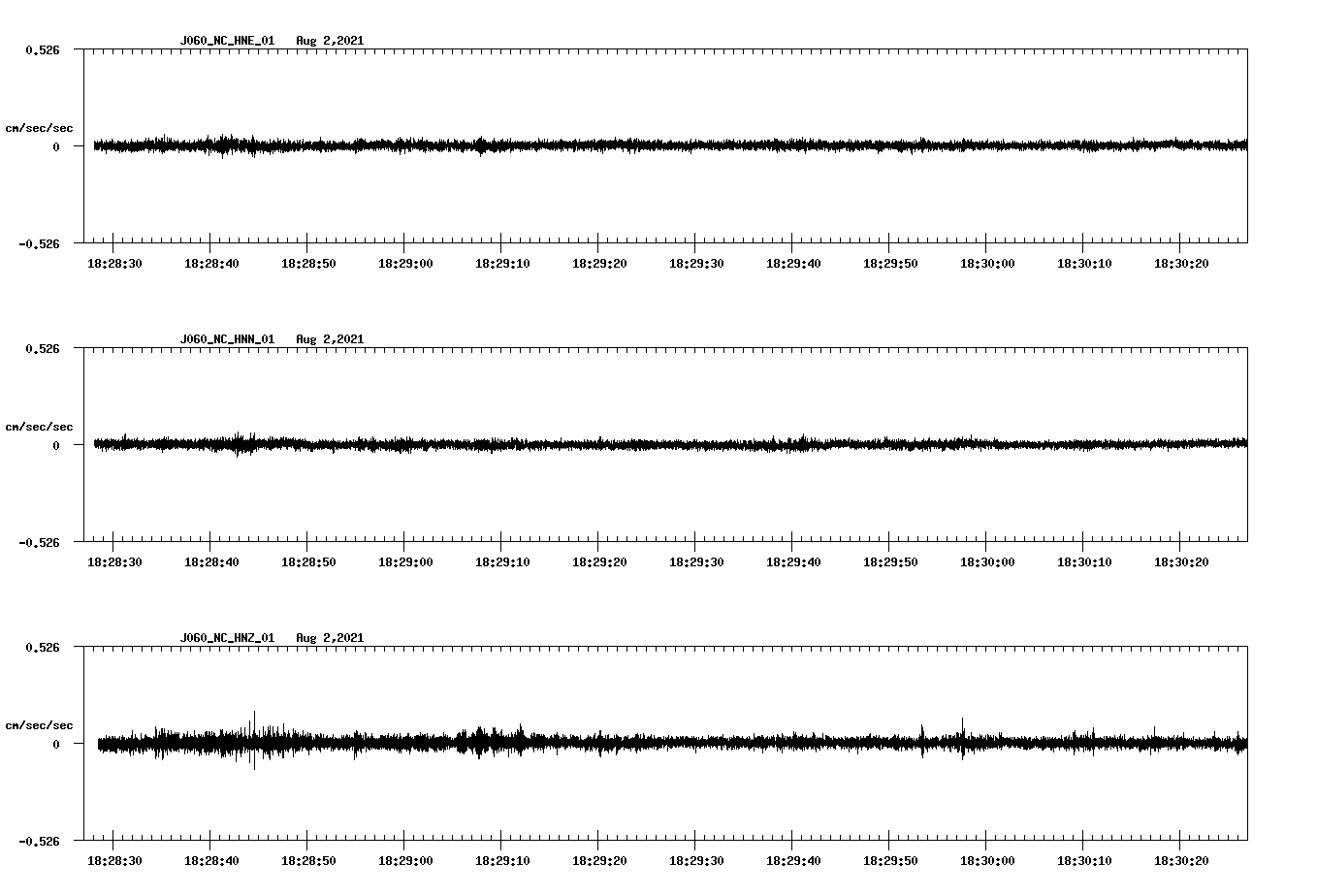Click 18:29:20 label under the HNZ plot

click(599, 861)
